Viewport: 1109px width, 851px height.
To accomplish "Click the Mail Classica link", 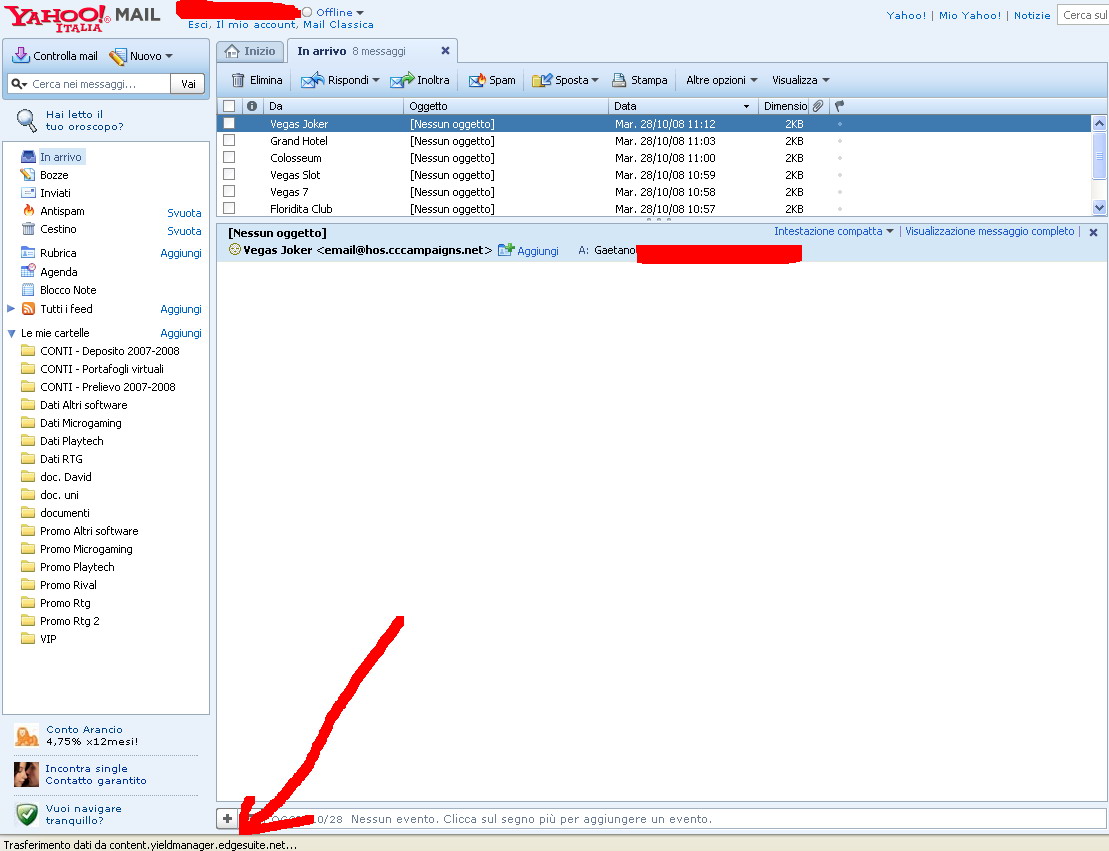I will pyautogui.click(x=338, y=25).
